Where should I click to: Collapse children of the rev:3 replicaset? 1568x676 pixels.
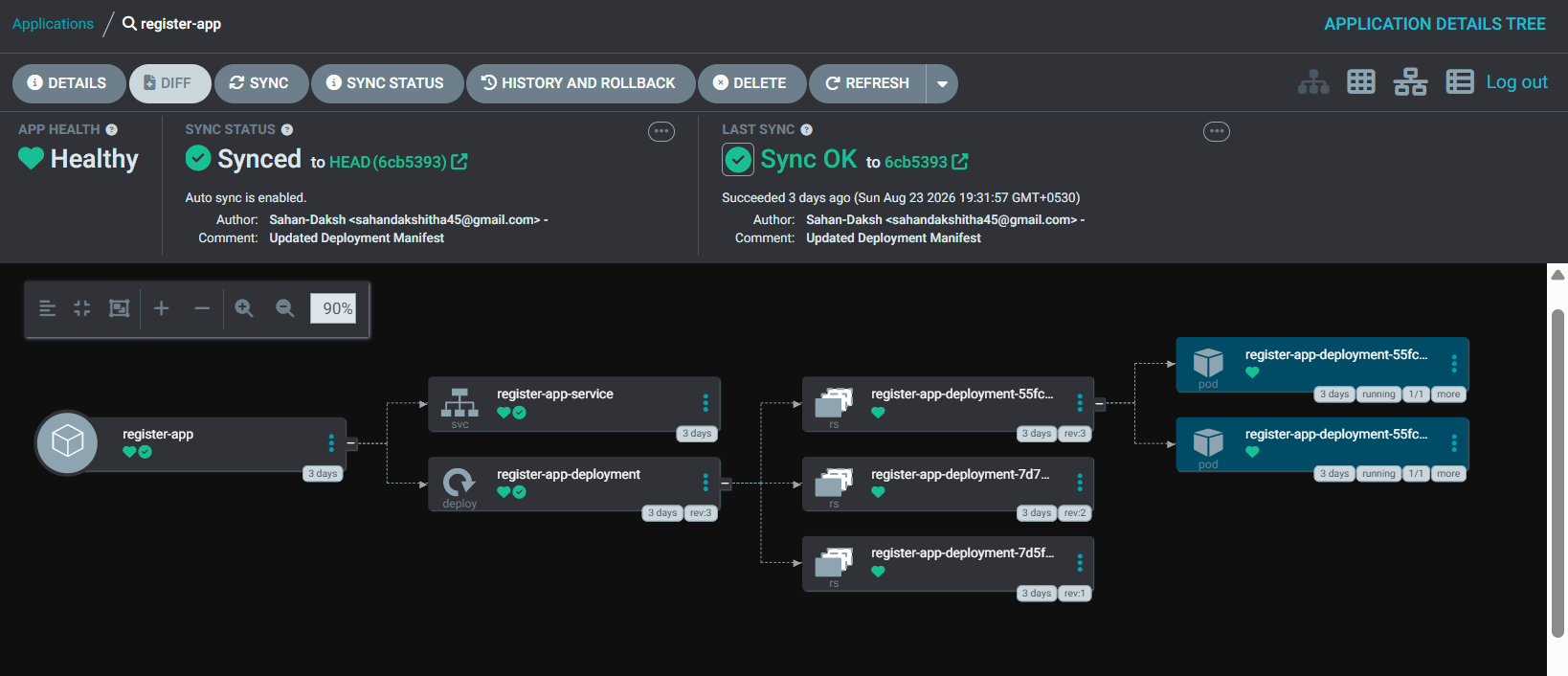pyautogui.click(x=1100, y=404)
